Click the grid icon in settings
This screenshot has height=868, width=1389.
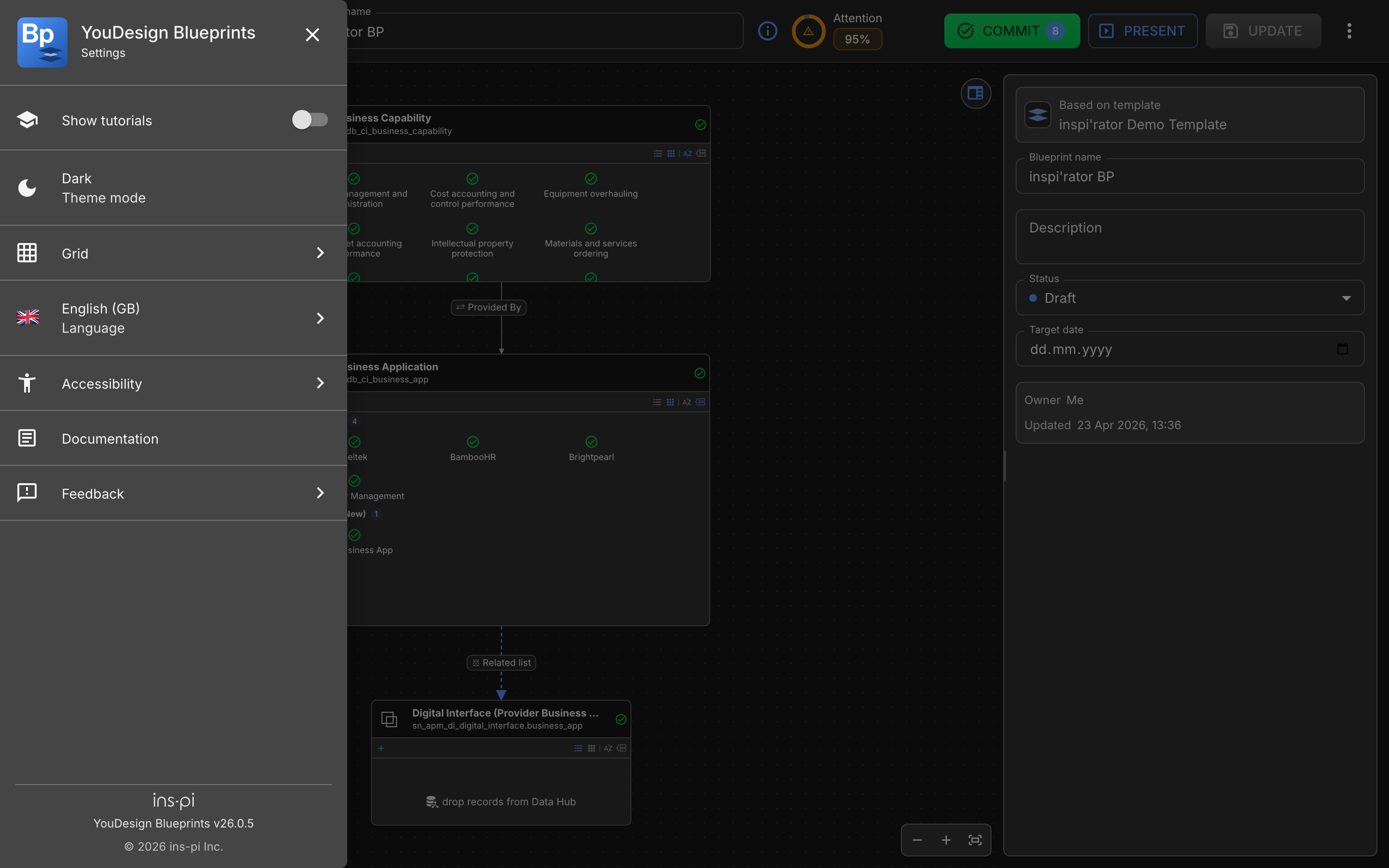pos(27,253)
